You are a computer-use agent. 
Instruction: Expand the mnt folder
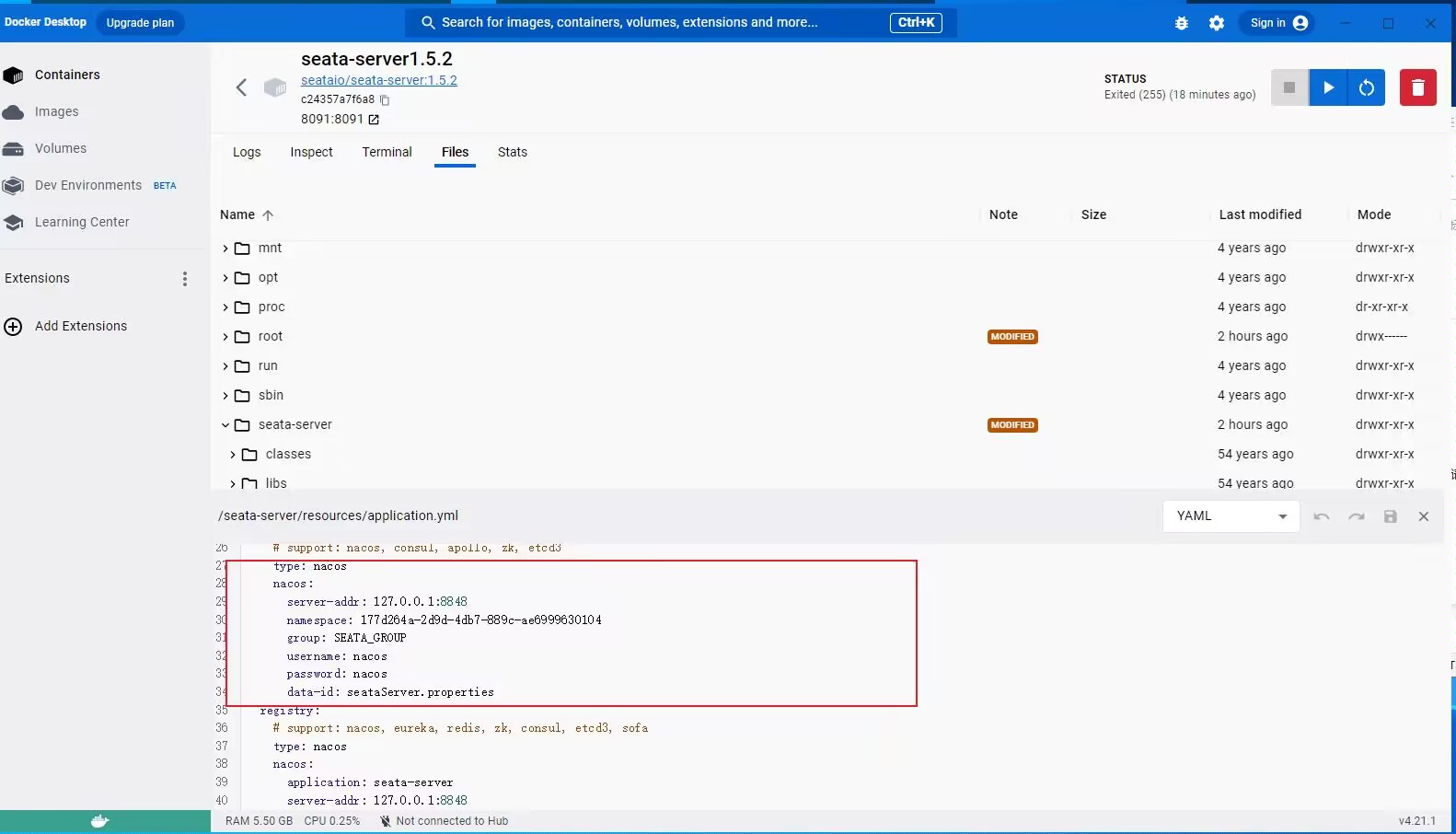click(225, 249)
